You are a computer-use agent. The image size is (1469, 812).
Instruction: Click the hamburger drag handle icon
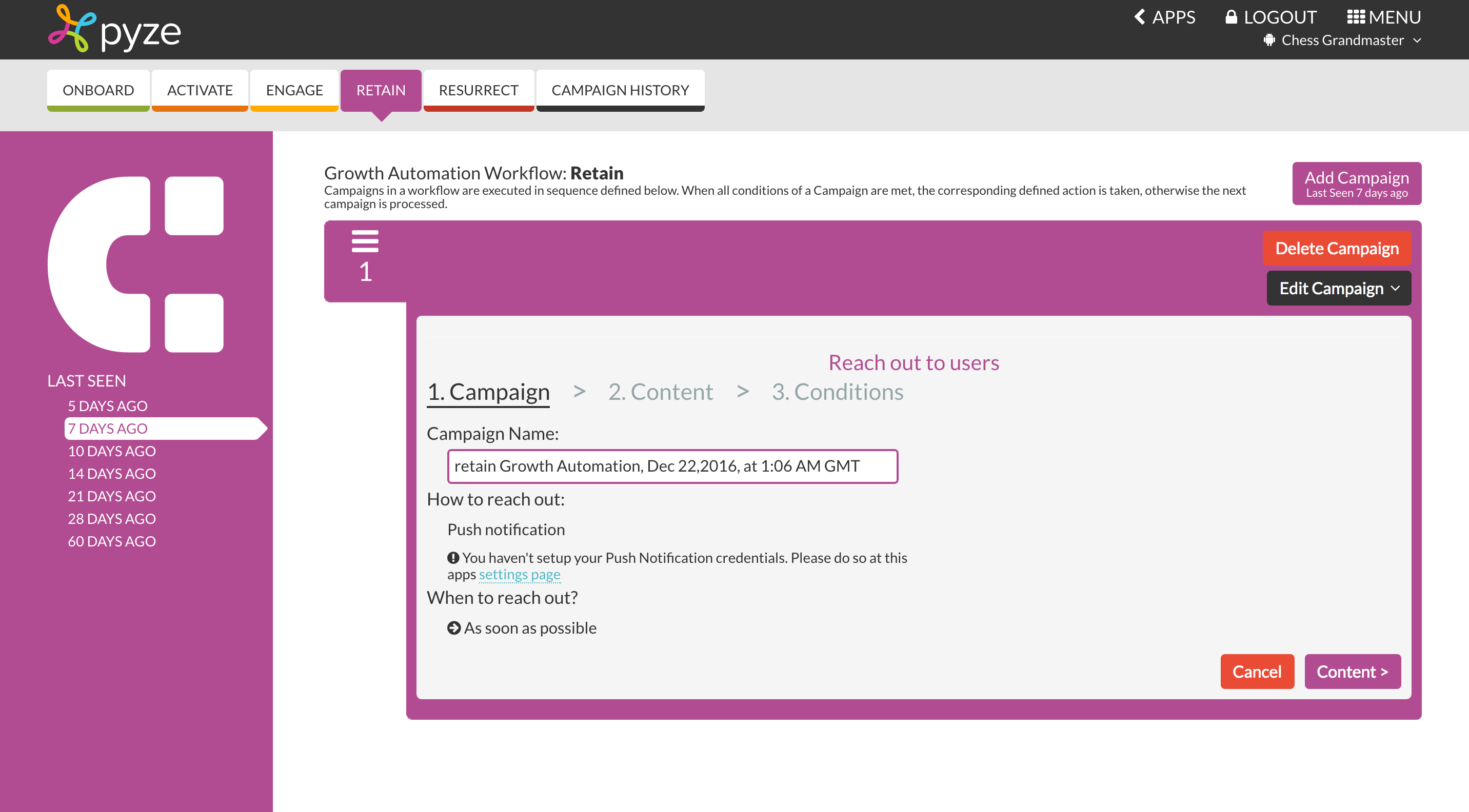click(365, 241)
